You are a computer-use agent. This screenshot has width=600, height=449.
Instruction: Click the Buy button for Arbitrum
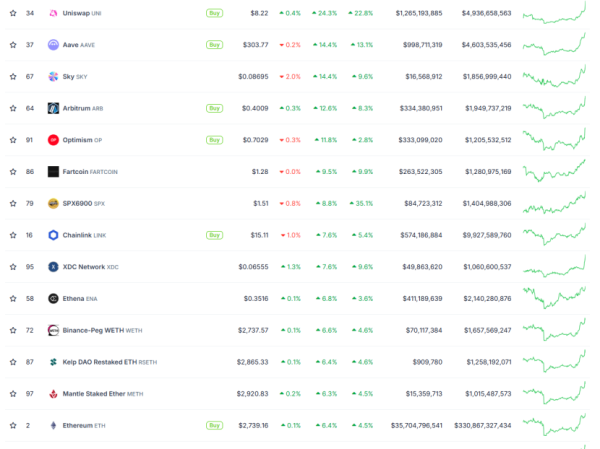coord(214,108)
